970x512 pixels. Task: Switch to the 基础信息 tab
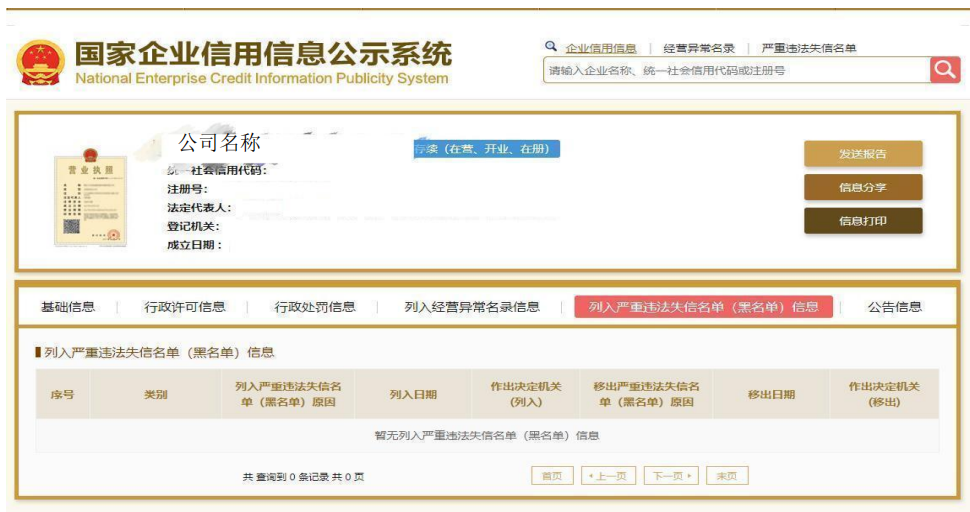68,307
